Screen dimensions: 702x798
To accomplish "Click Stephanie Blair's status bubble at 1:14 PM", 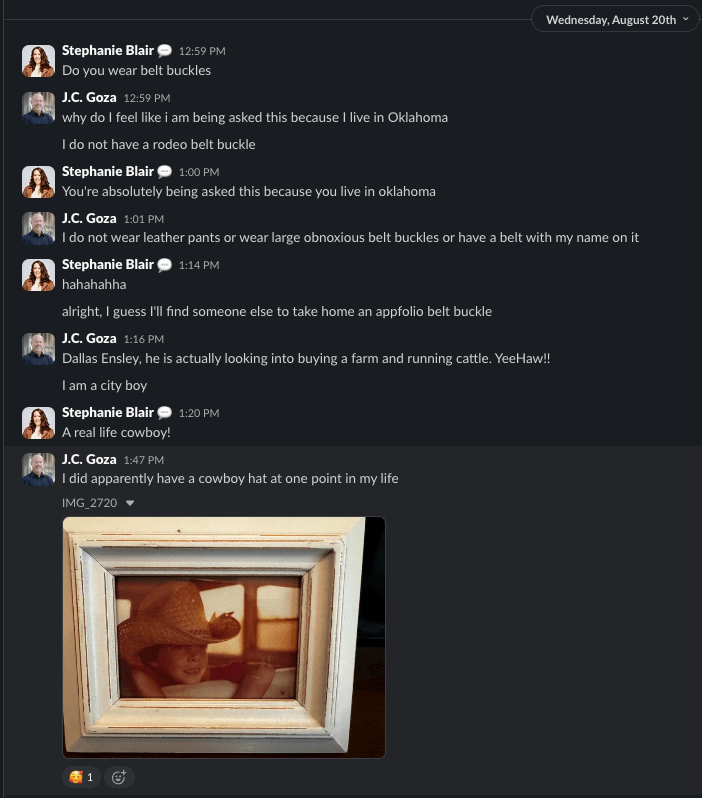I will (164, 265).
